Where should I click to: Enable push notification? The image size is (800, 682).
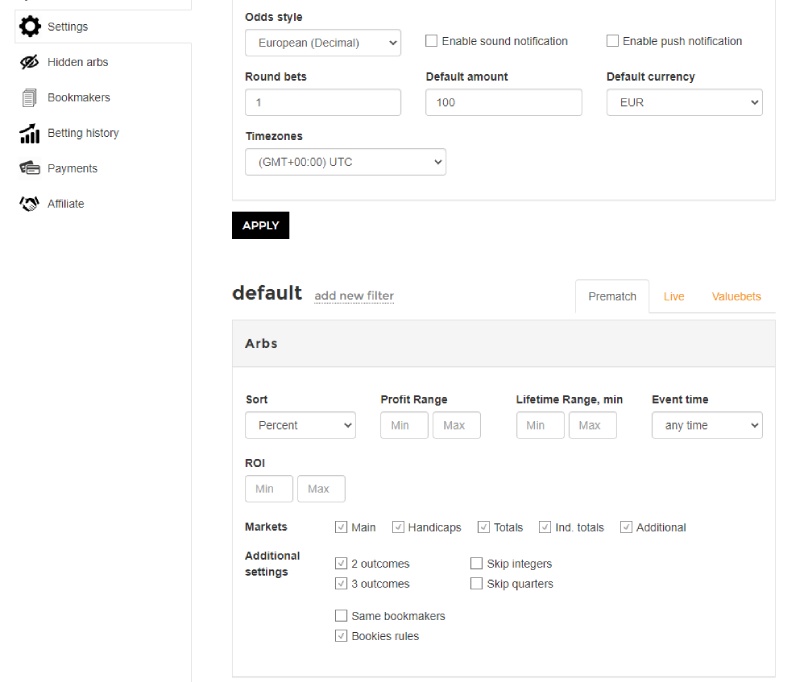[x=613, y=41]
